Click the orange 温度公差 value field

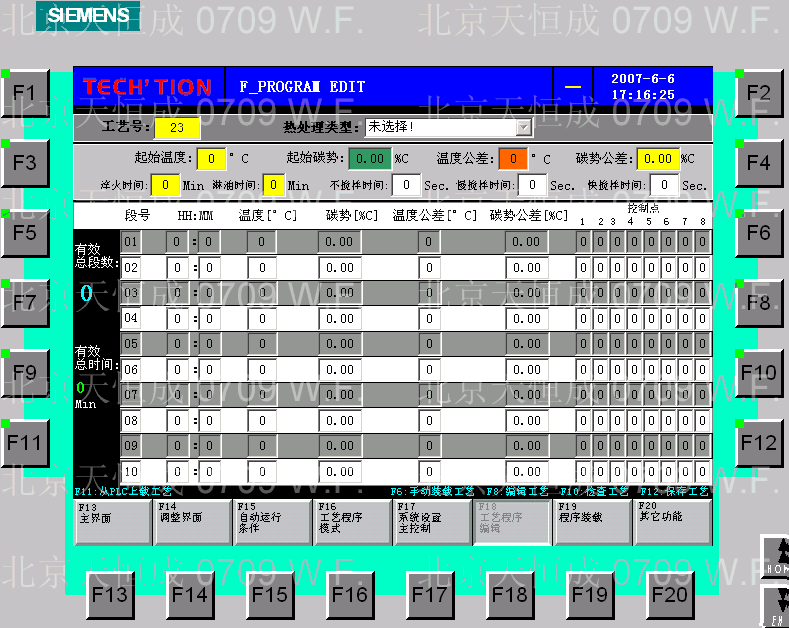512,159
